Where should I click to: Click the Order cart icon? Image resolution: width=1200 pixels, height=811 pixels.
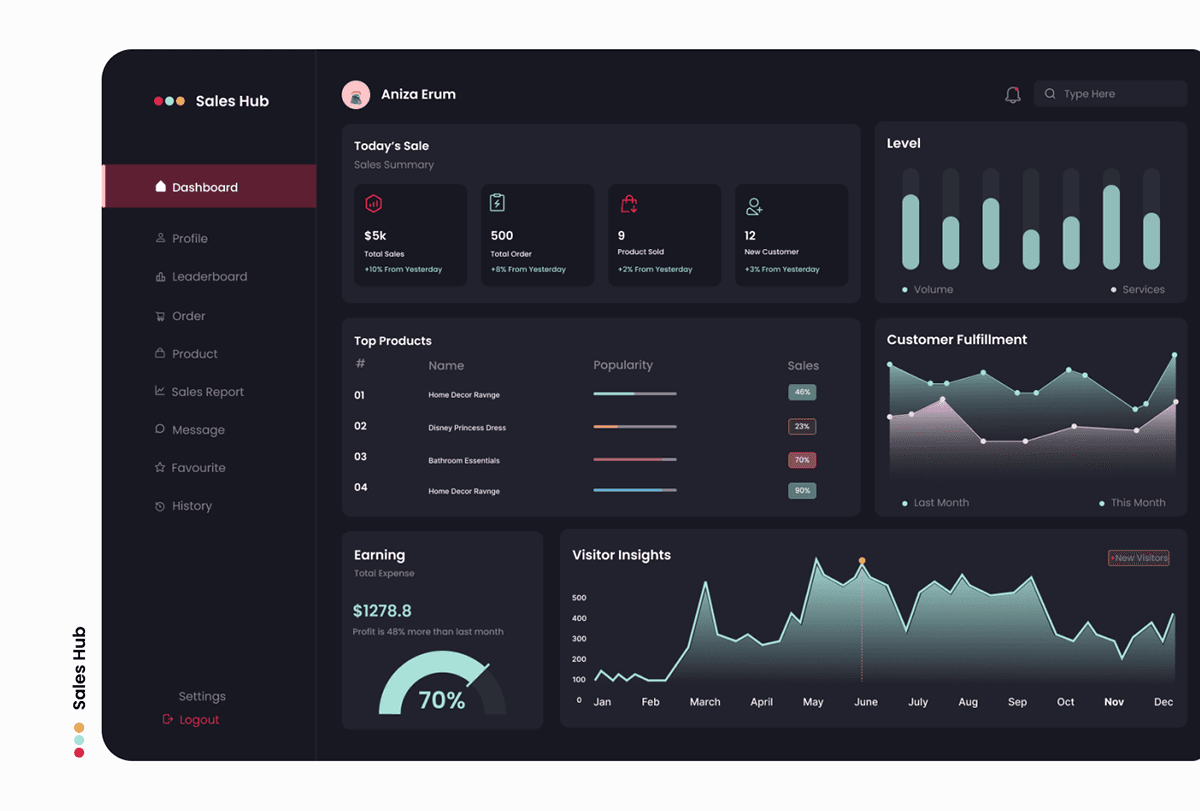pos(160,316)
